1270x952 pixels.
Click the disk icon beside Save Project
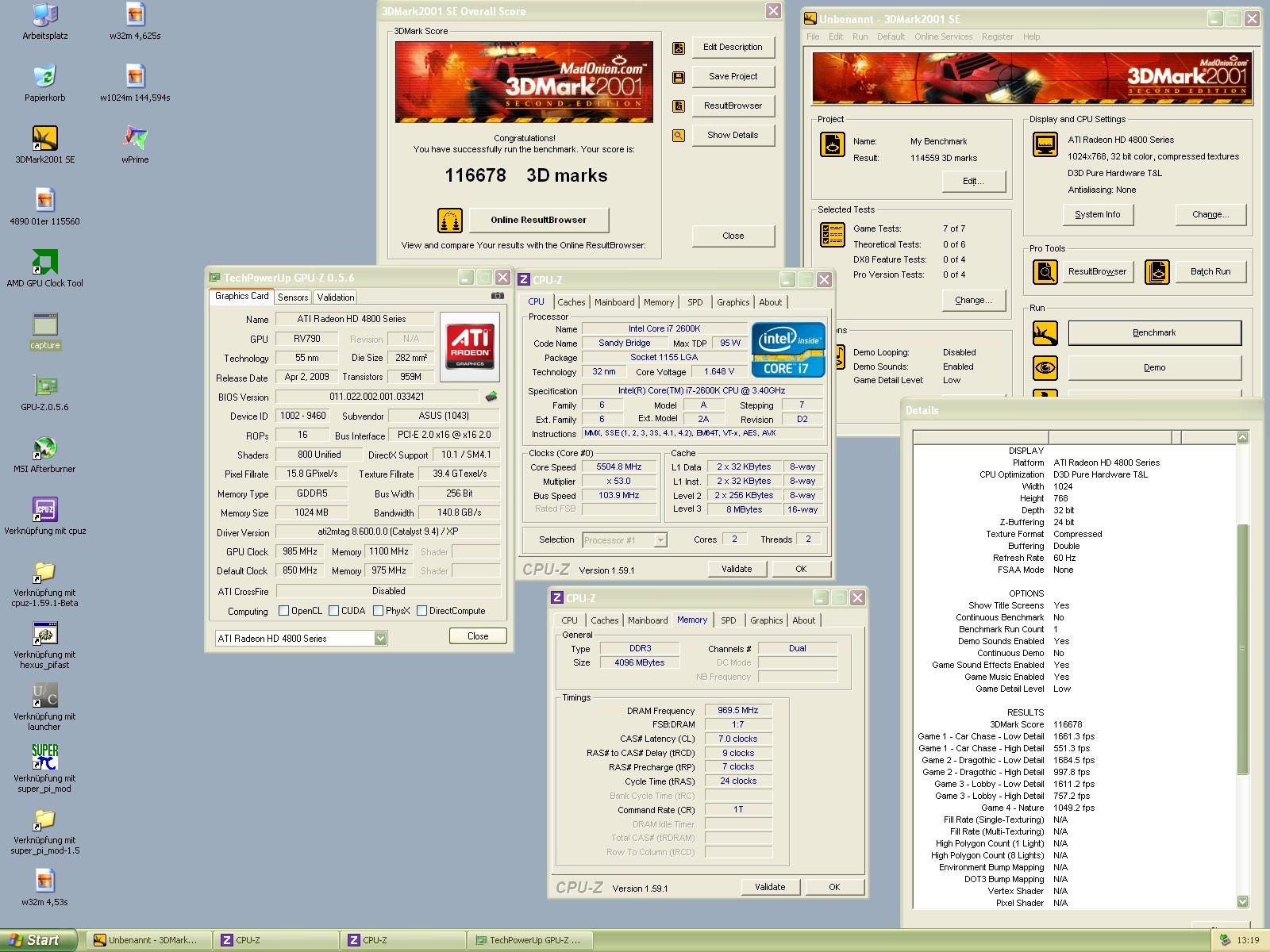(679, 77)
